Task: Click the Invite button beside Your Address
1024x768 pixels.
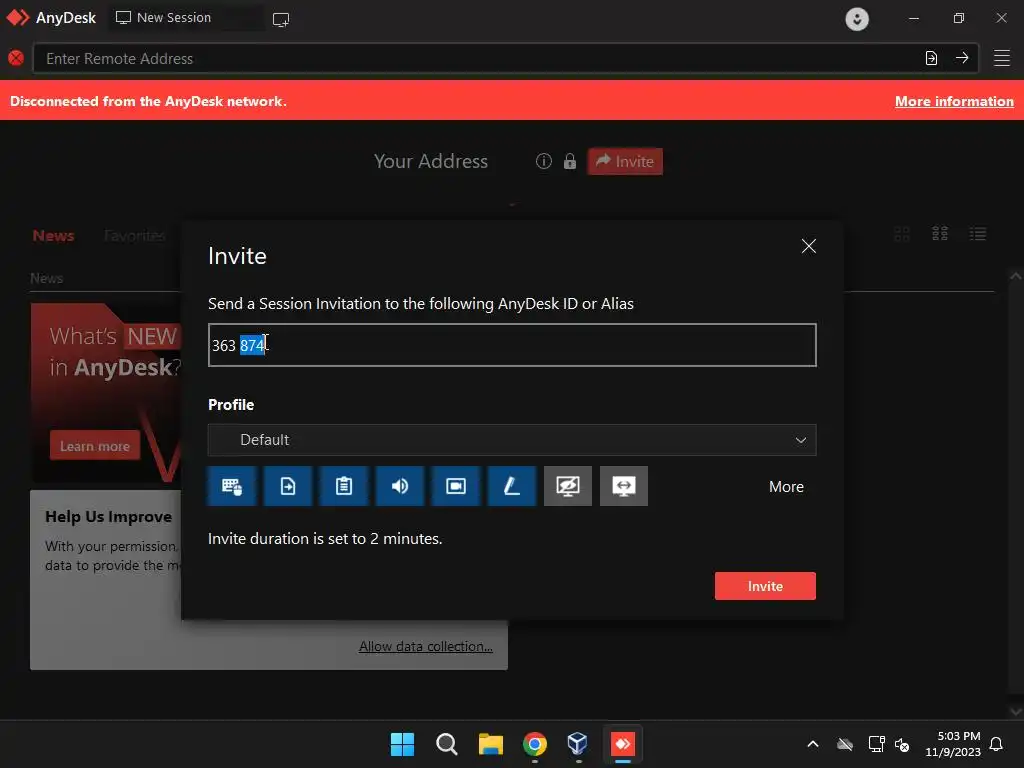Action: (x=625, y=161)
